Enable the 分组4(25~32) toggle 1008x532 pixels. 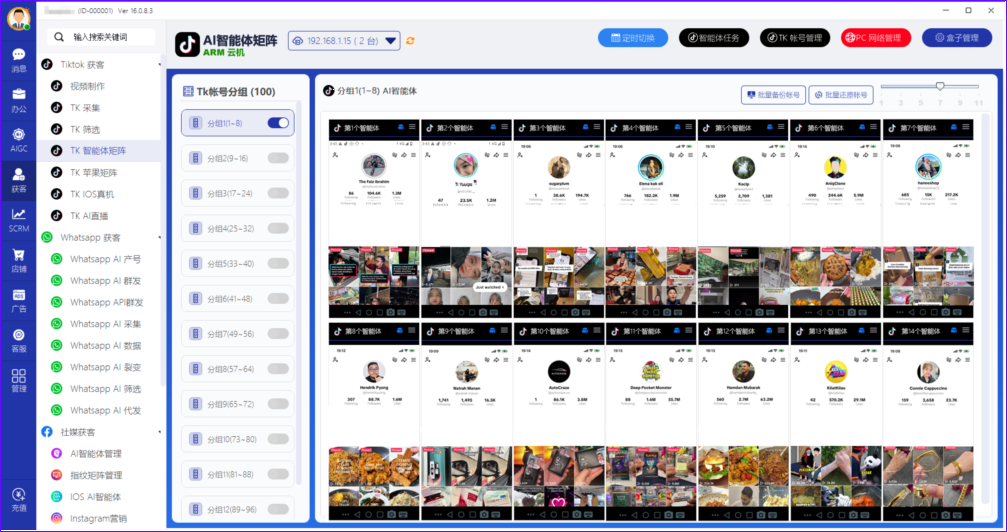tap(278, 228)
